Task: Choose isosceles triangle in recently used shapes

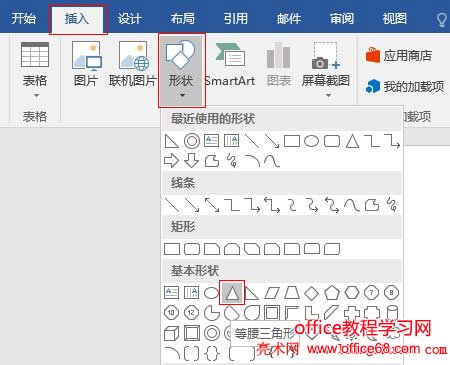Action: [352, 141]
